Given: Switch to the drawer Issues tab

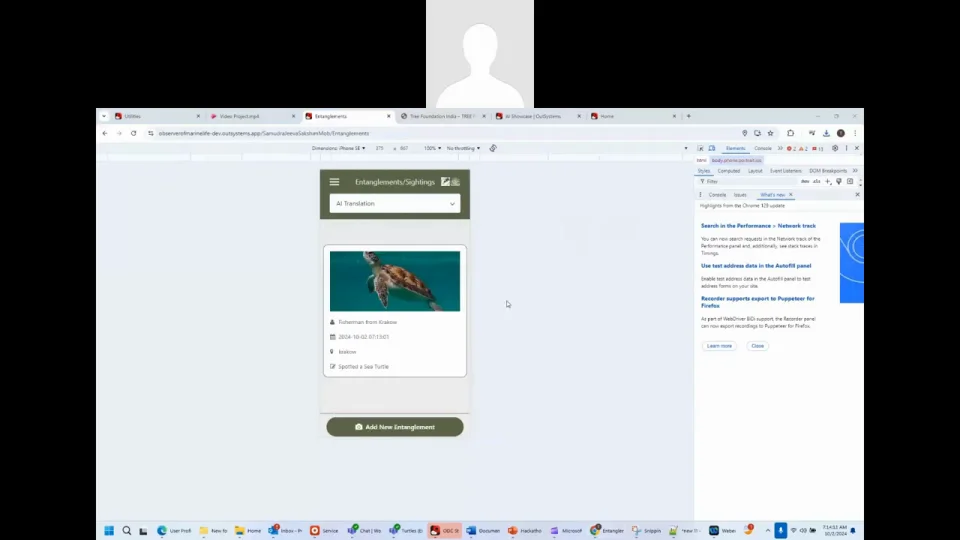Looking at the screenshot, I should tap(740, 195).
